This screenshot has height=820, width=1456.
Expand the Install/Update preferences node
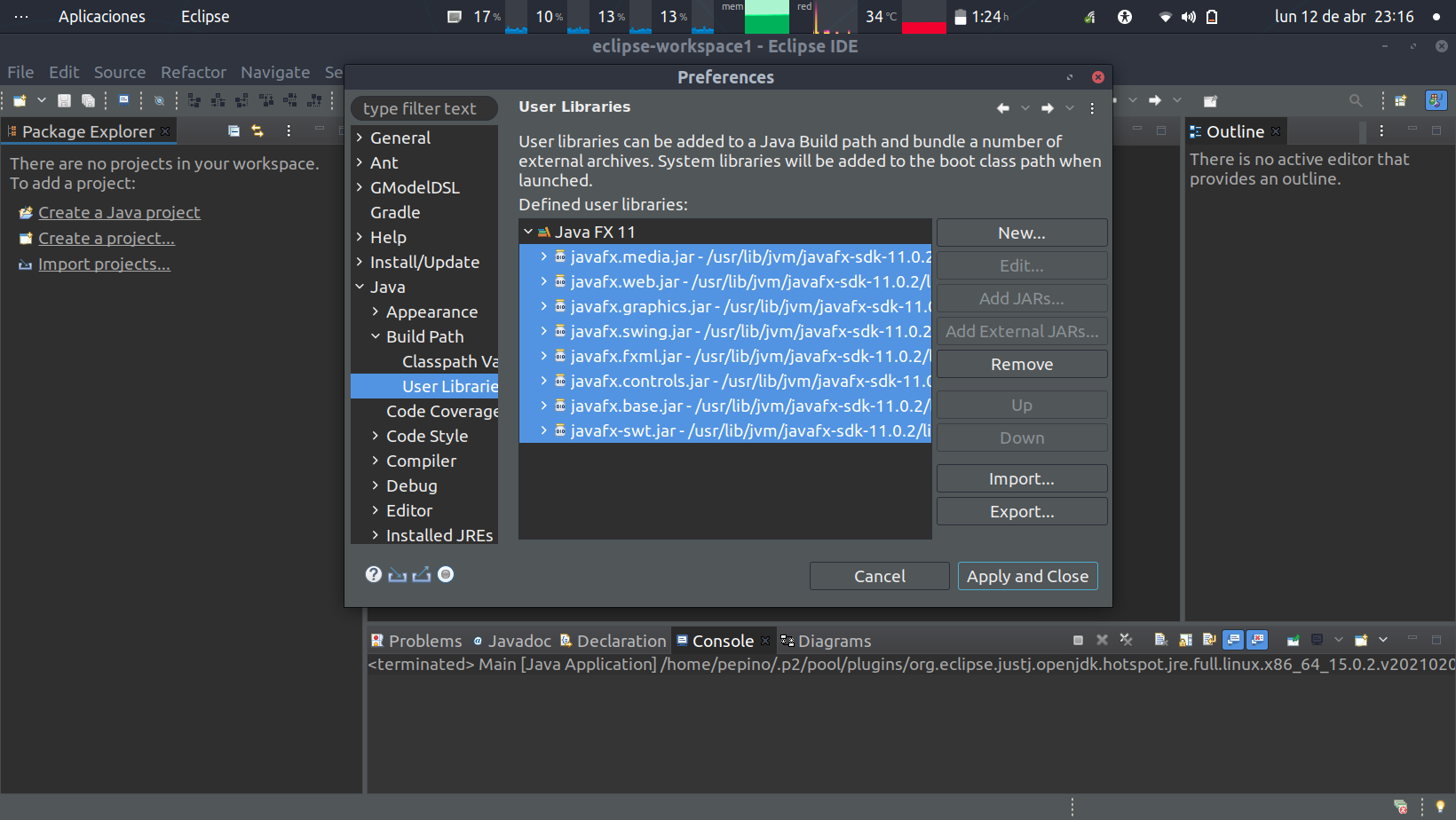(x=360, y=262)
